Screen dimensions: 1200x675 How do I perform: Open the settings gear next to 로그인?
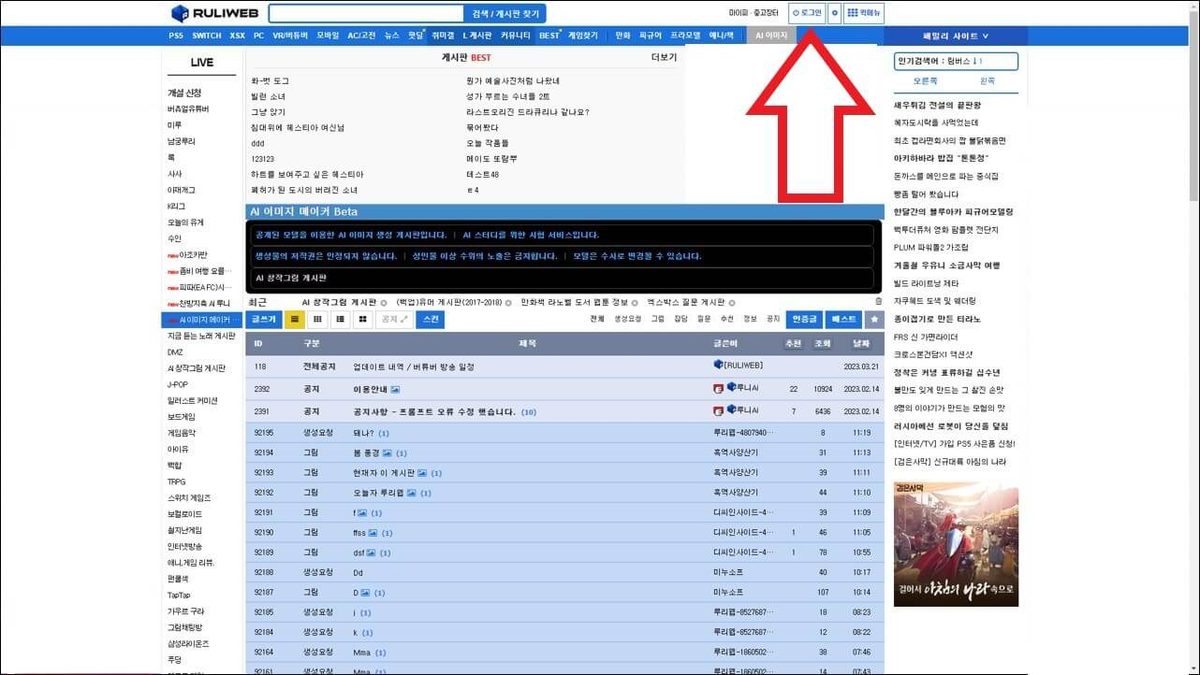click(834, 13)
